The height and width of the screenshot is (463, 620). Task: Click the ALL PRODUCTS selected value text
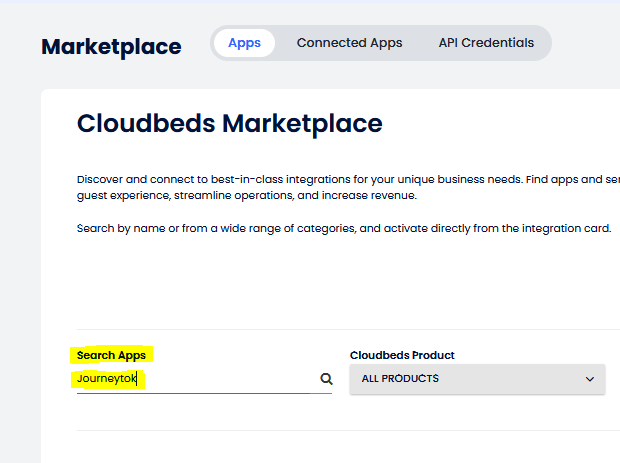[x=400, y=379]
